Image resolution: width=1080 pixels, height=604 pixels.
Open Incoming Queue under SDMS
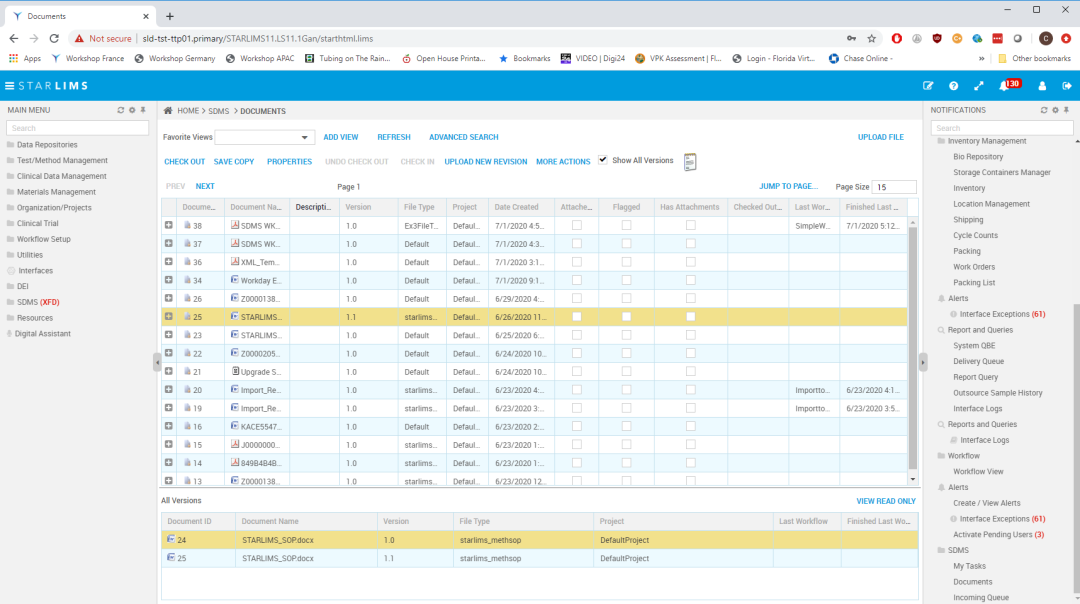[981, 598]
